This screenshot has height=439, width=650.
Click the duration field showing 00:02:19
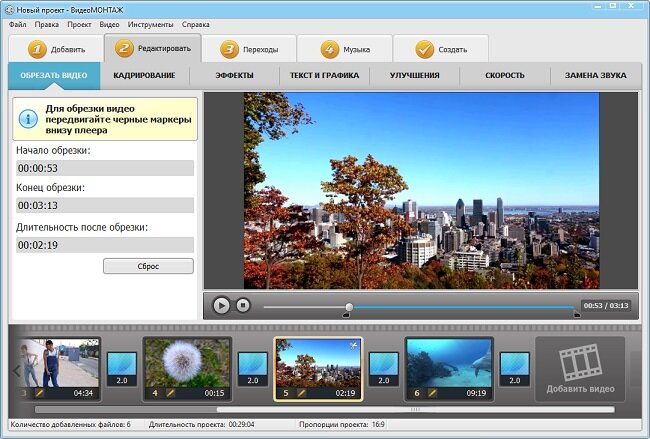(x=105, y=245)
